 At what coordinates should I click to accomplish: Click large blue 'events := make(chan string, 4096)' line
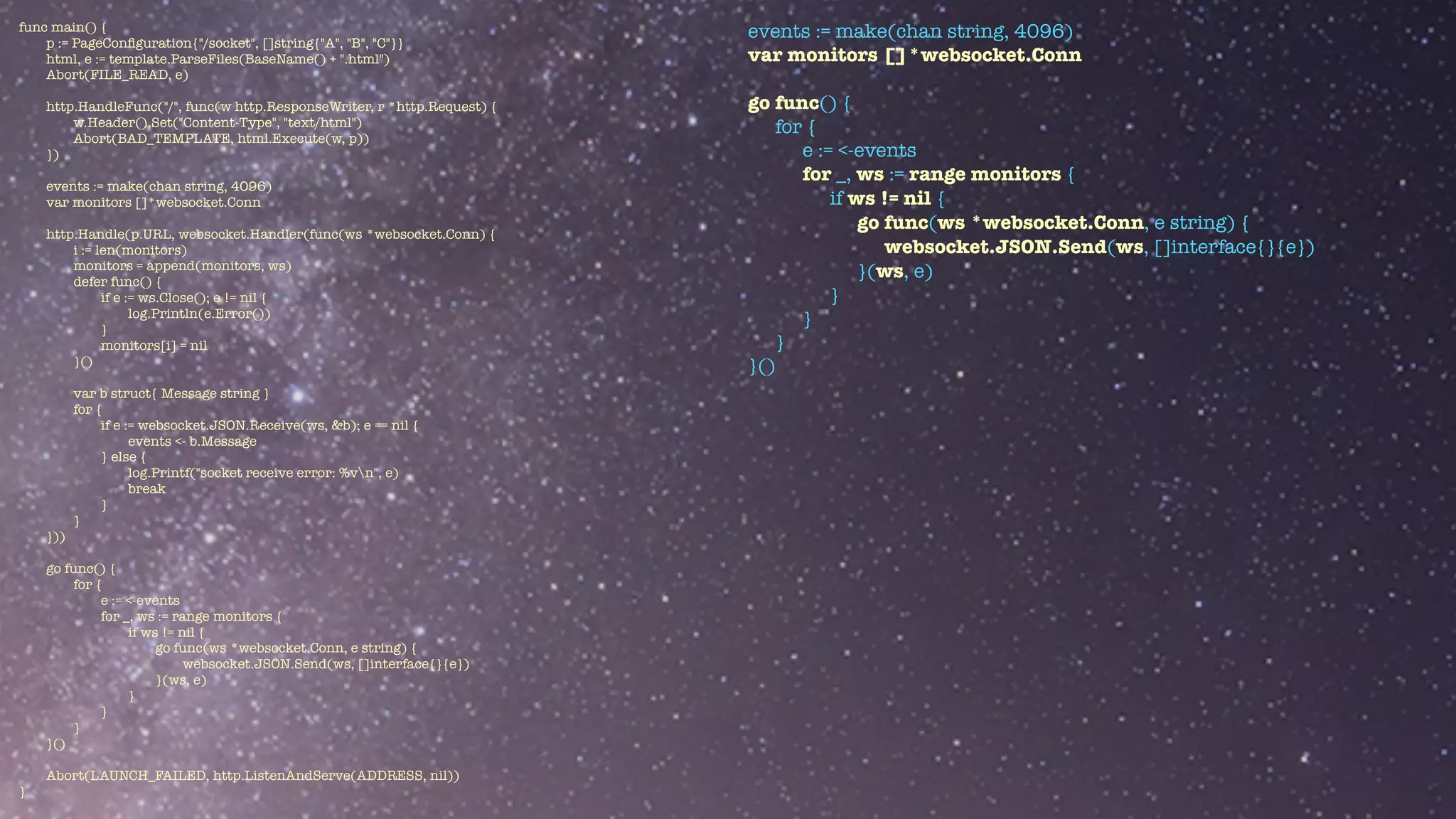pyautogui.click(x=910, y=31)
